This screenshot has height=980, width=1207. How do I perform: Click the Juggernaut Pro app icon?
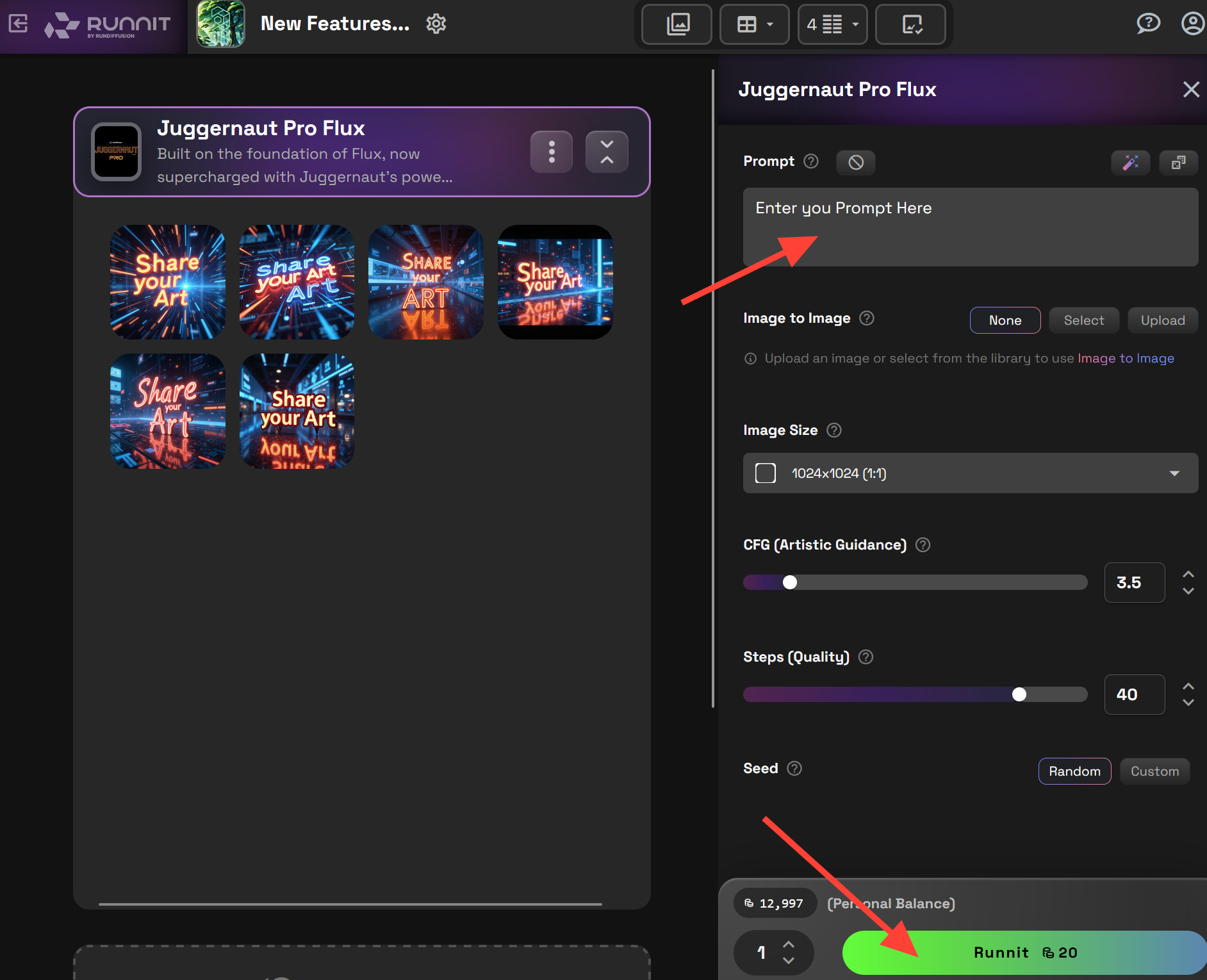click(x=116, y=152)
